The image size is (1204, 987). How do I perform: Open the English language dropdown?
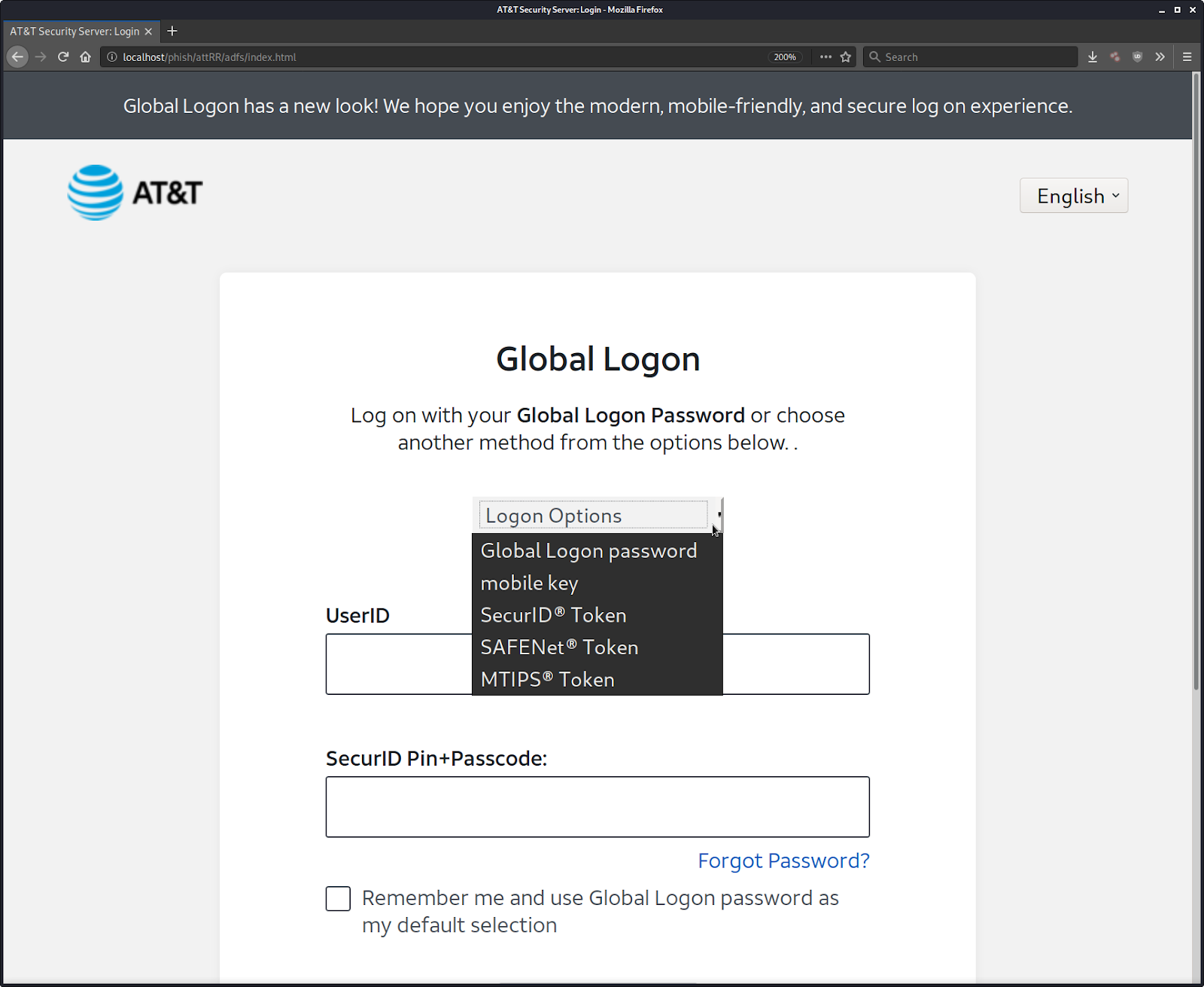[1074, 196]
